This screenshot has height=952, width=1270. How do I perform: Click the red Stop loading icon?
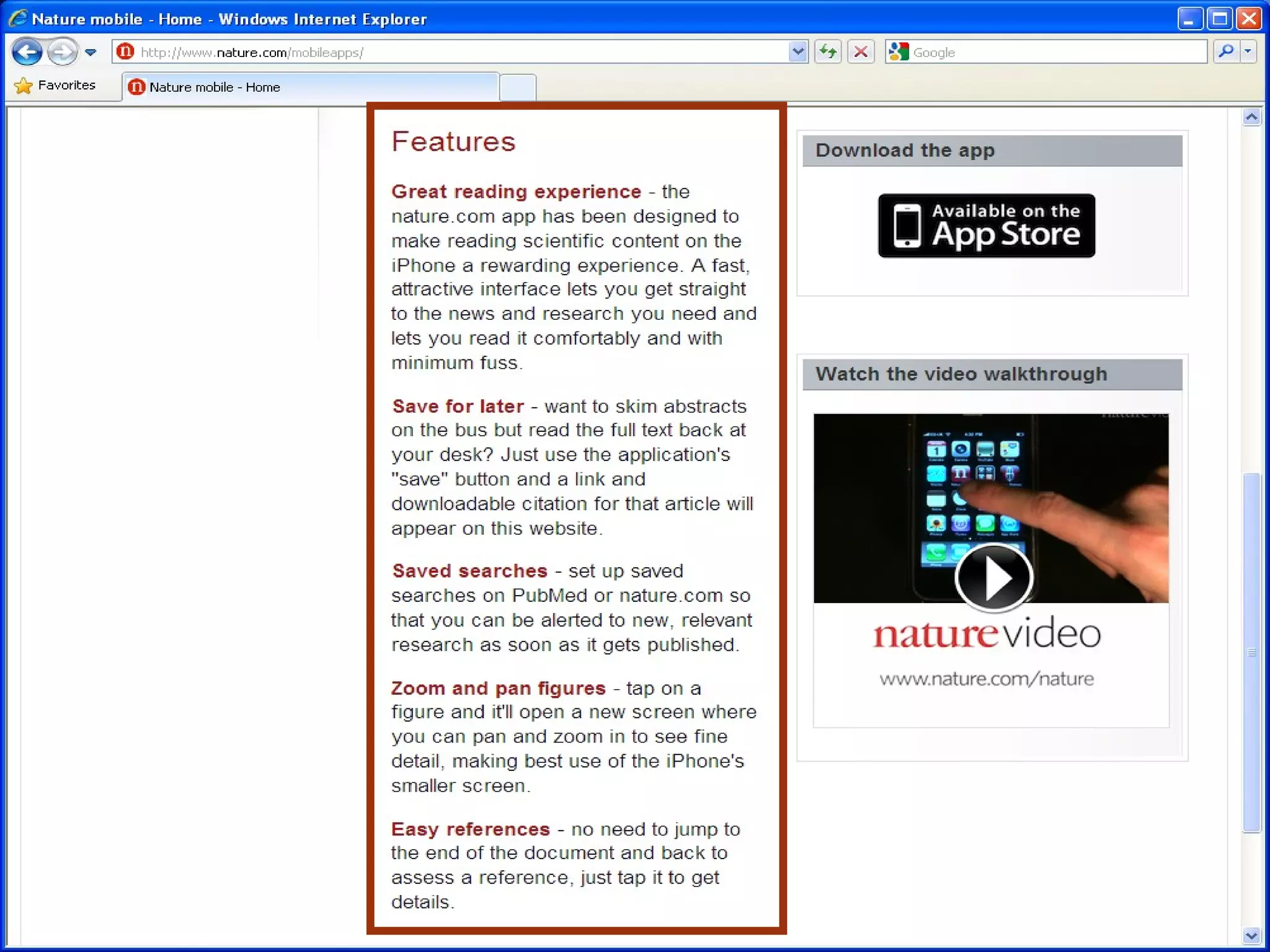861,52
